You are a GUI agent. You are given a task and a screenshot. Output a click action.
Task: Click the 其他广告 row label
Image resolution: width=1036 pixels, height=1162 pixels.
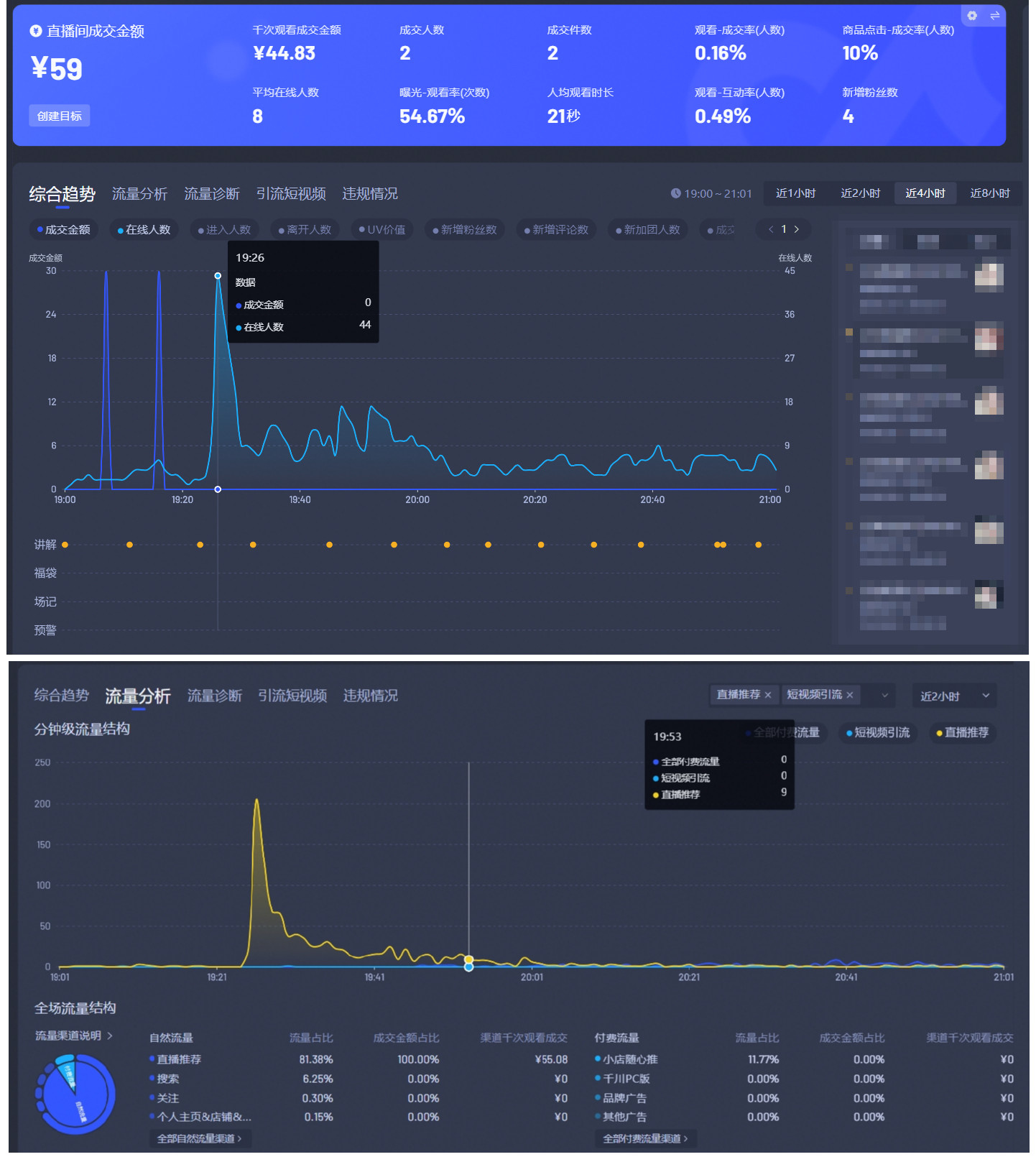click(624, 1117)
